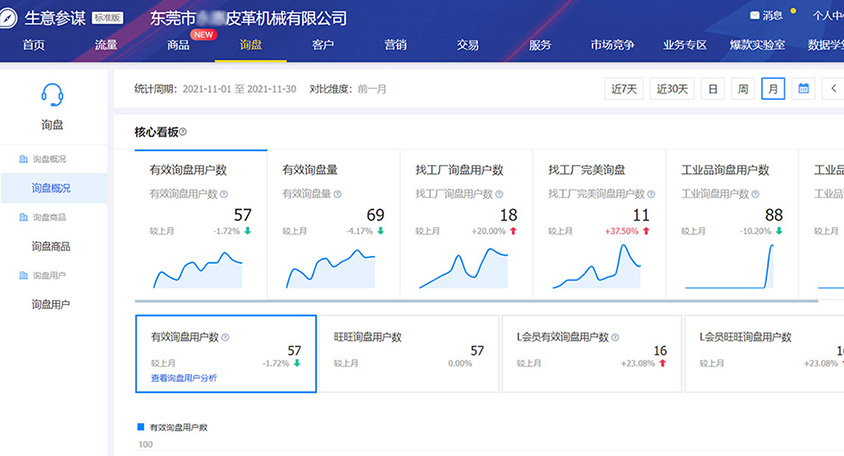844x456 pixels.
Task: Select the 有效询盘用户数 core card
Action: tap(201, 225)
